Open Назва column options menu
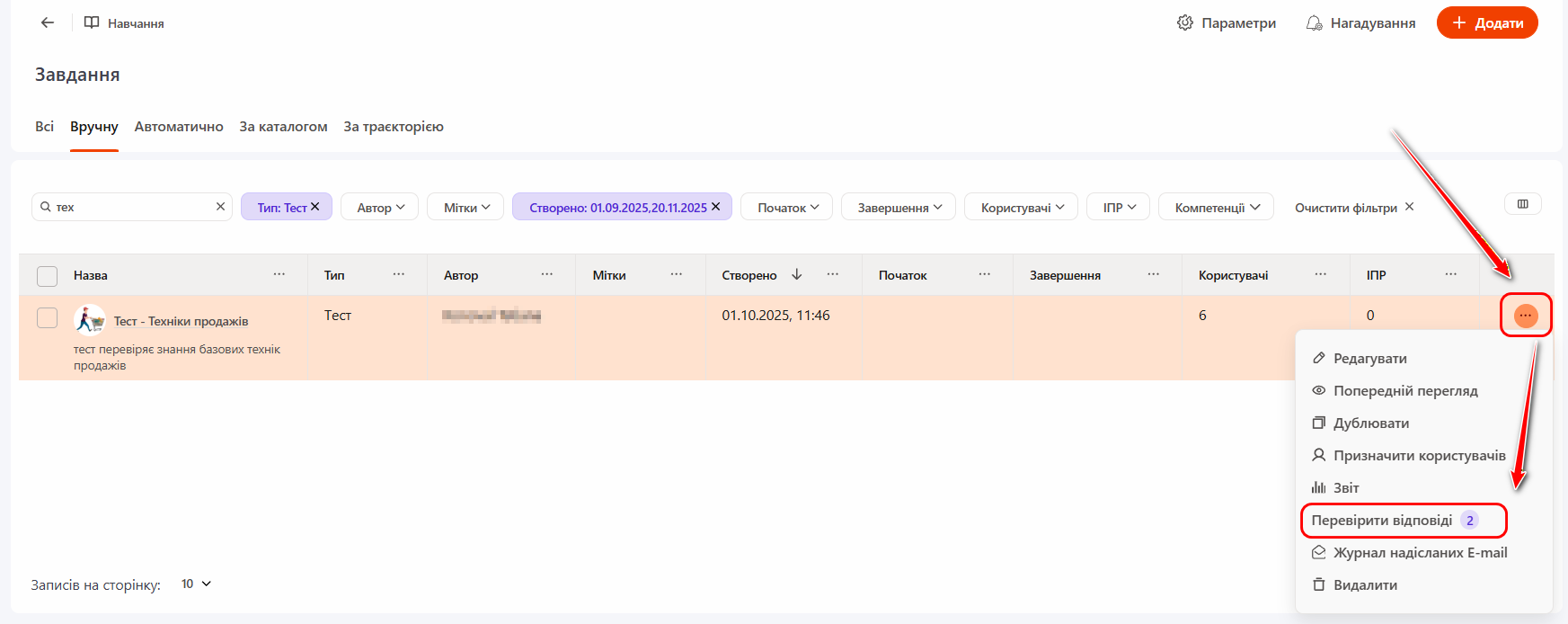 pos(279,274)
